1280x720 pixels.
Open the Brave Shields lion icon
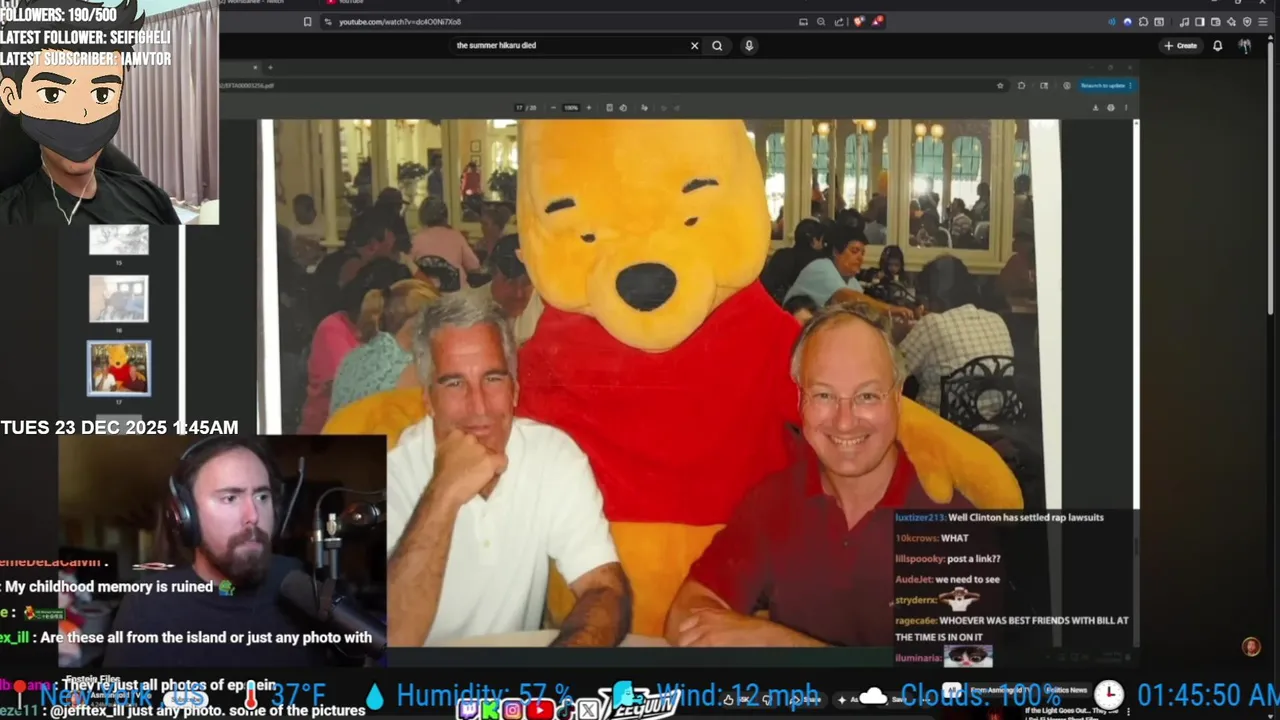[x=859, y=21]
